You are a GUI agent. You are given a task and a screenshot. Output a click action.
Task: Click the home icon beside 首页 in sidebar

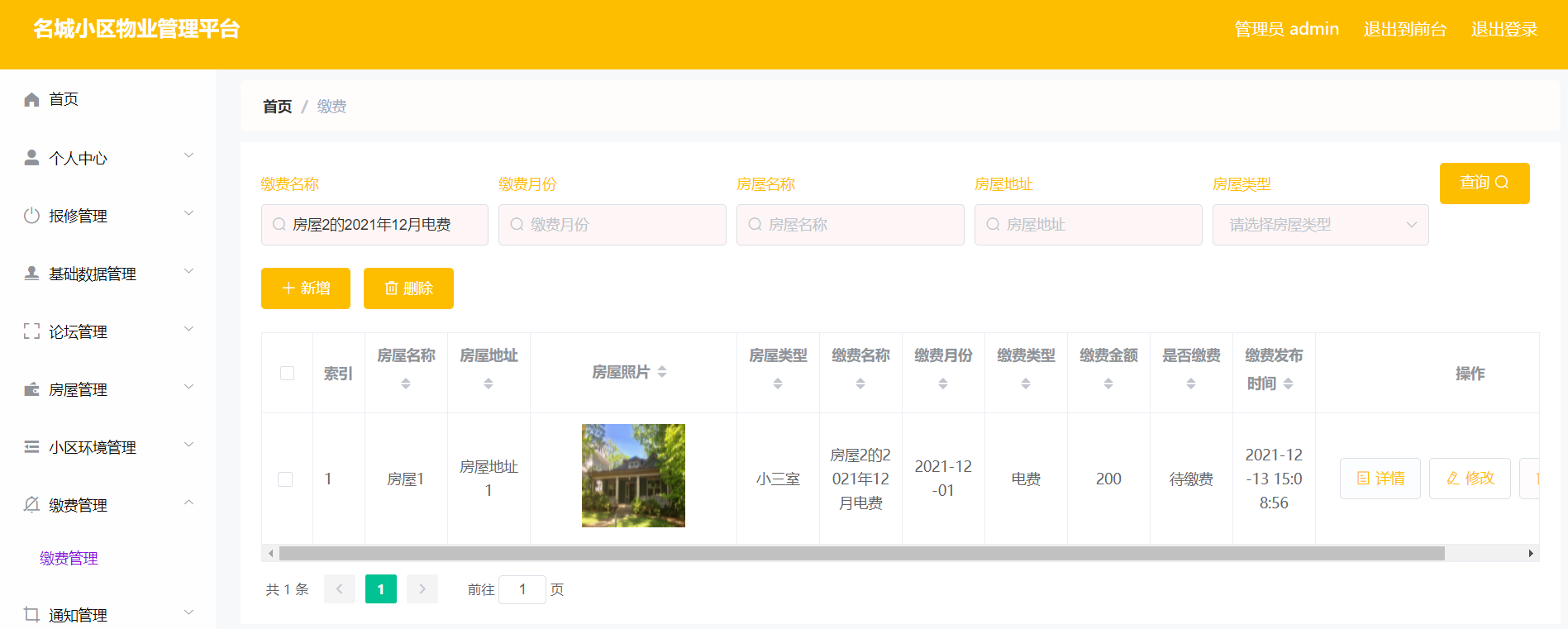pos(31,100)
